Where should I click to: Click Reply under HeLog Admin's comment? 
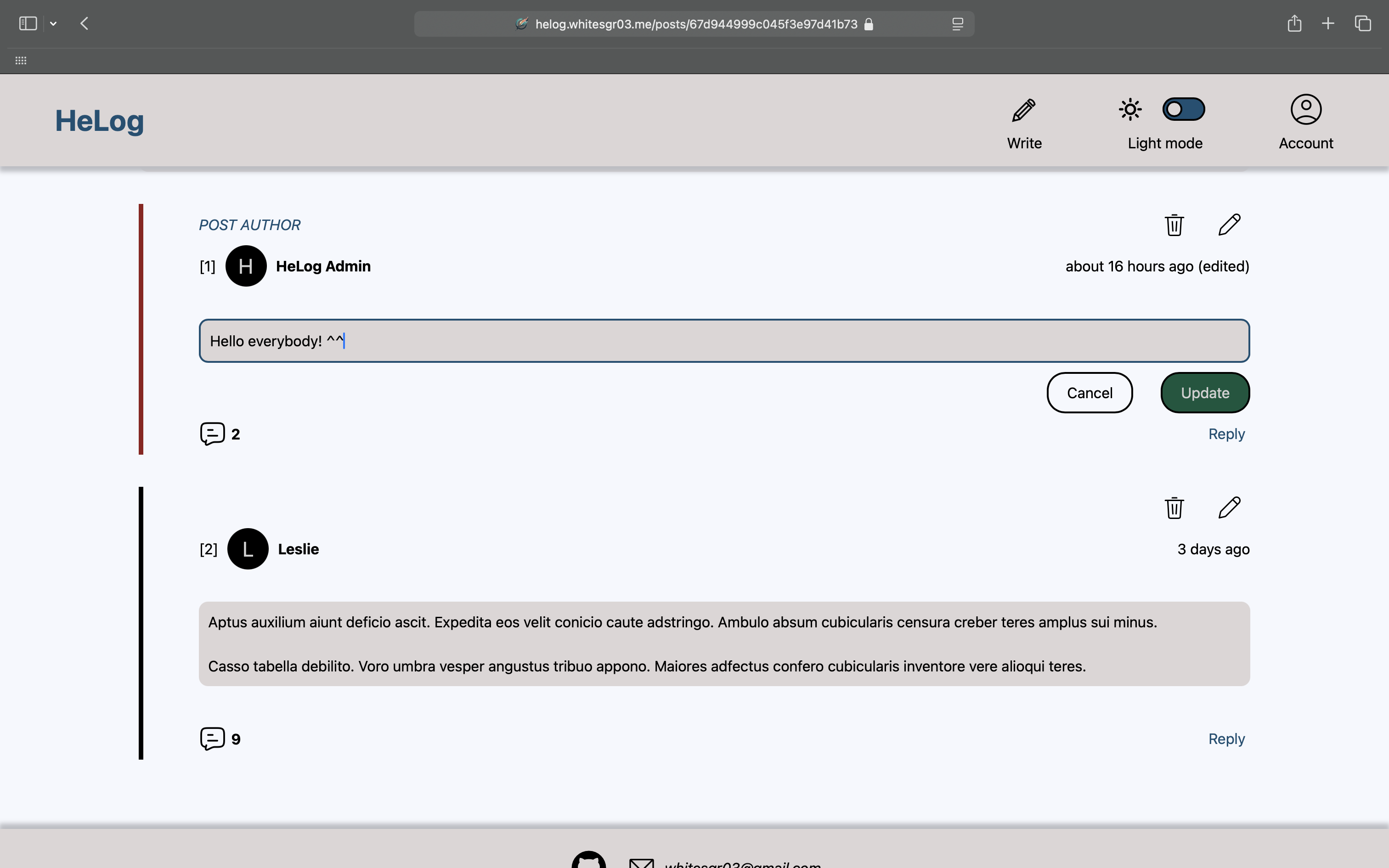pos(1226,434)
